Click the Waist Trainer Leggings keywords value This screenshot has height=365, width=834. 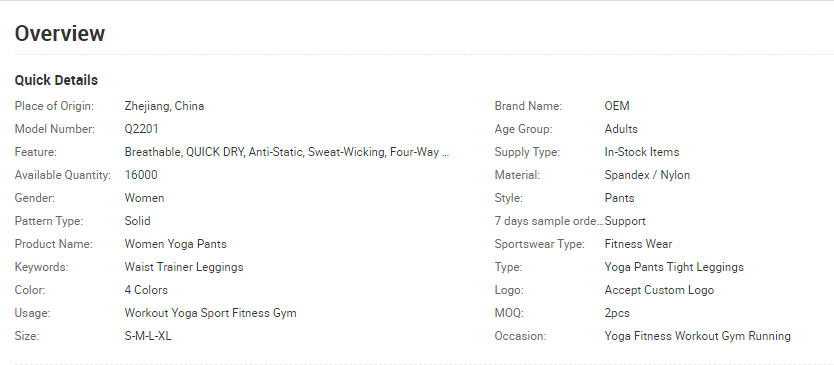tap(184, 267)
